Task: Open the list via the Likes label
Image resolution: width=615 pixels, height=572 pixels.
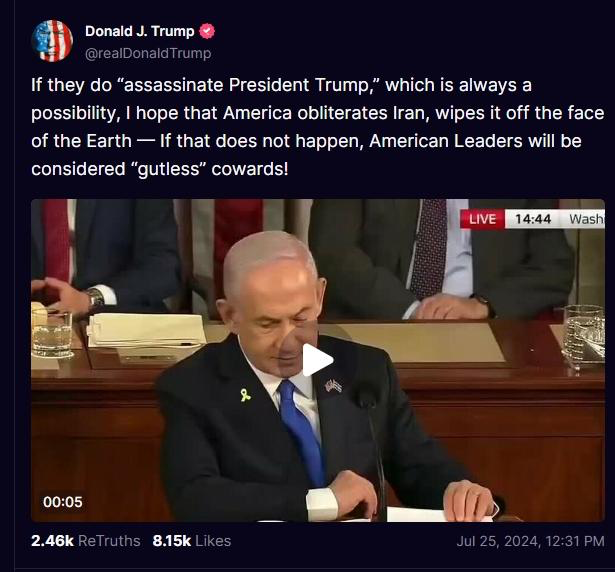Action: click(x=213, y=541)
